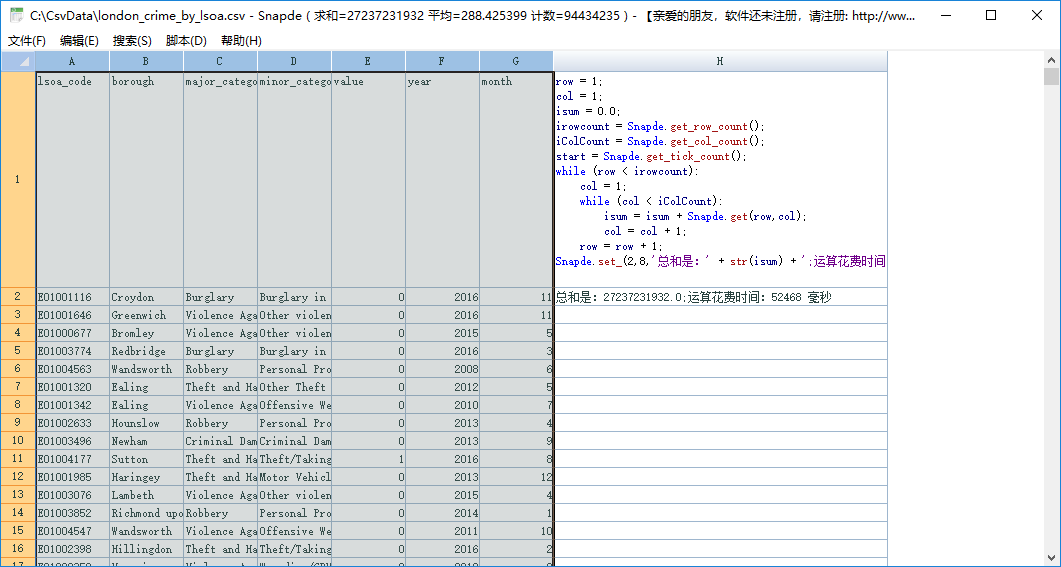
Task: Click the borough header cell
Action: click(146, 179)
